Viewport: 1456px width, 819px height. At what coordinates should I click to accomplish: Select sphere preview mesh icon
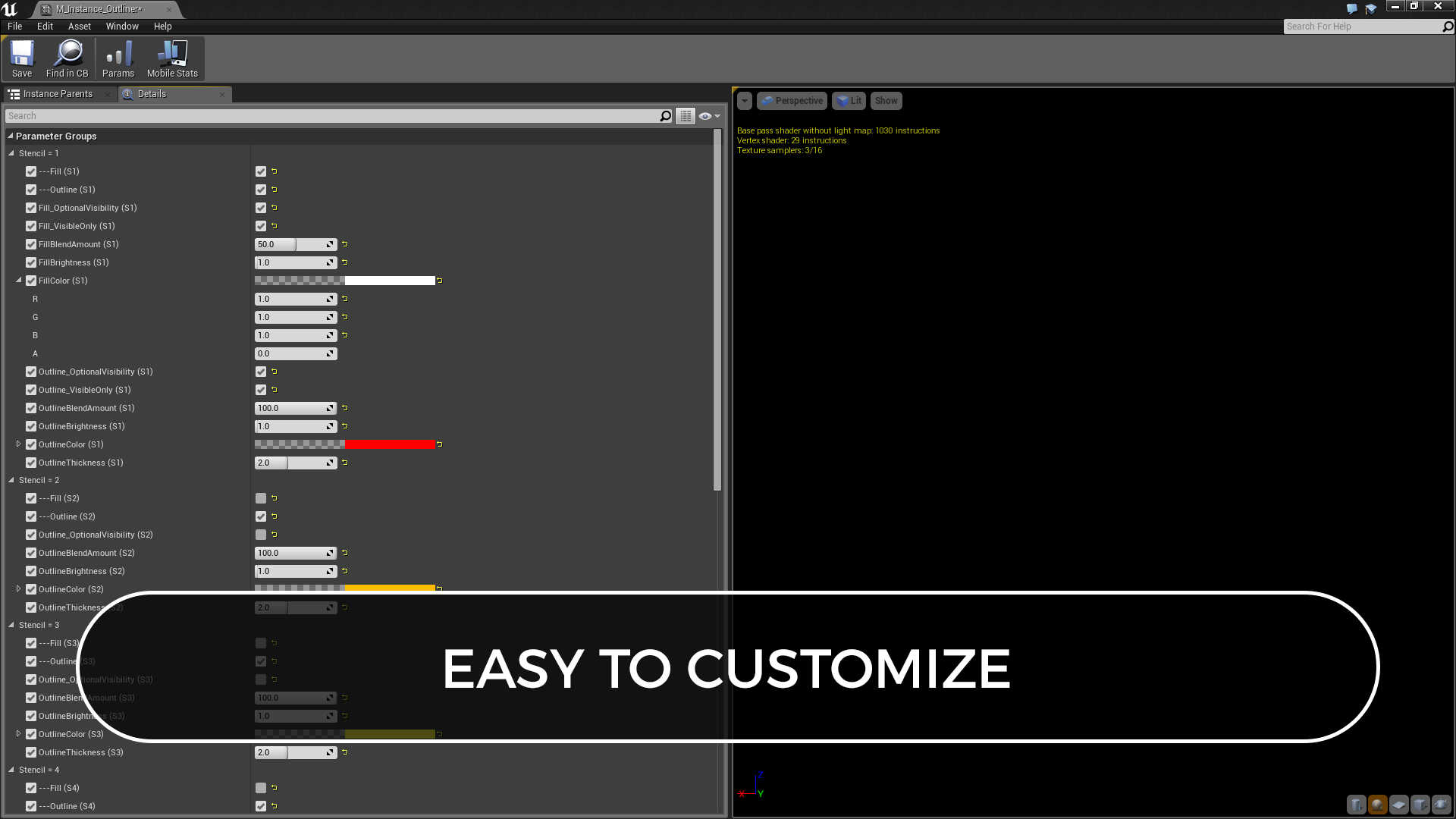coord(1378,804)
